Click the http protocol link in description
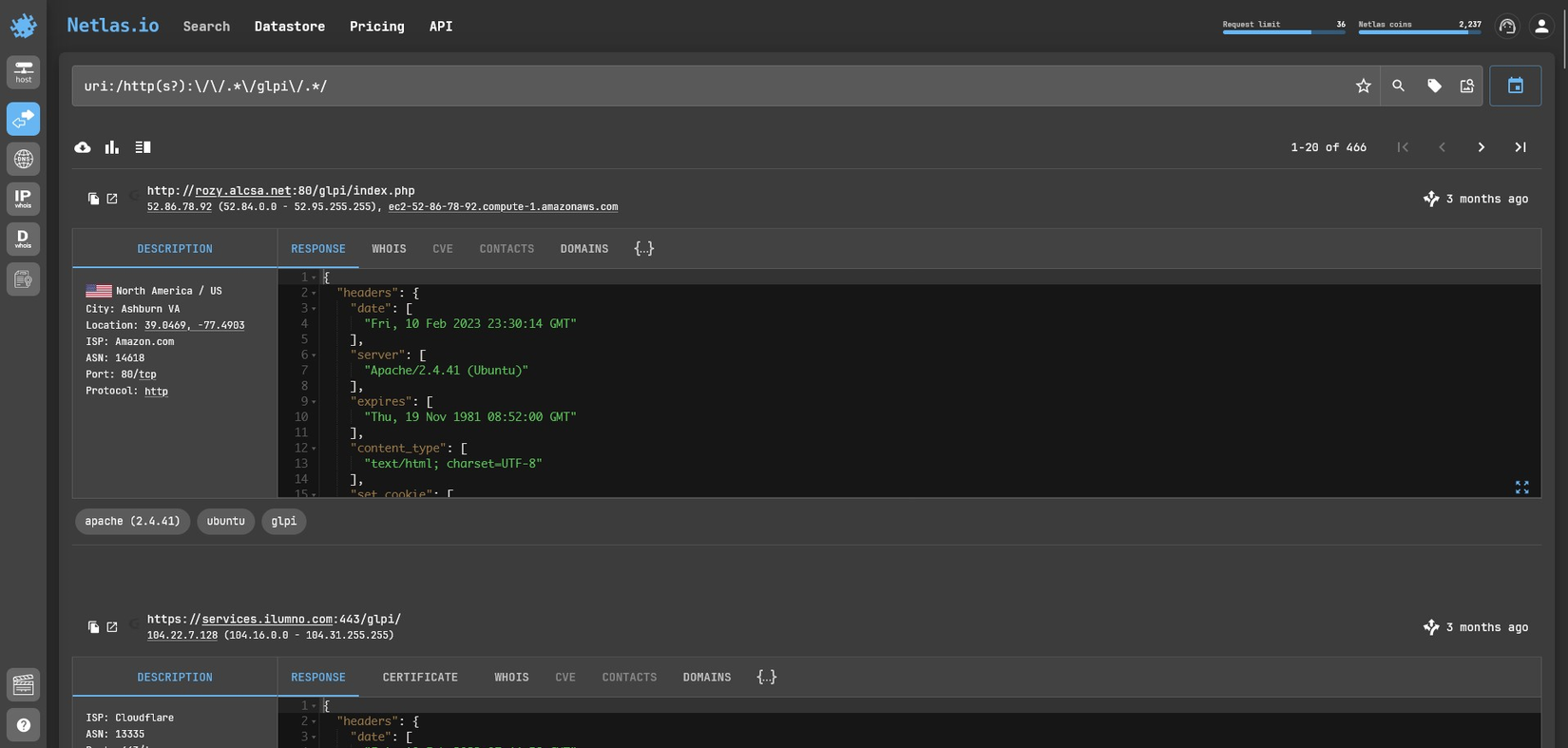Screen dimensions: 1568x748 click(x=156, y=392)
